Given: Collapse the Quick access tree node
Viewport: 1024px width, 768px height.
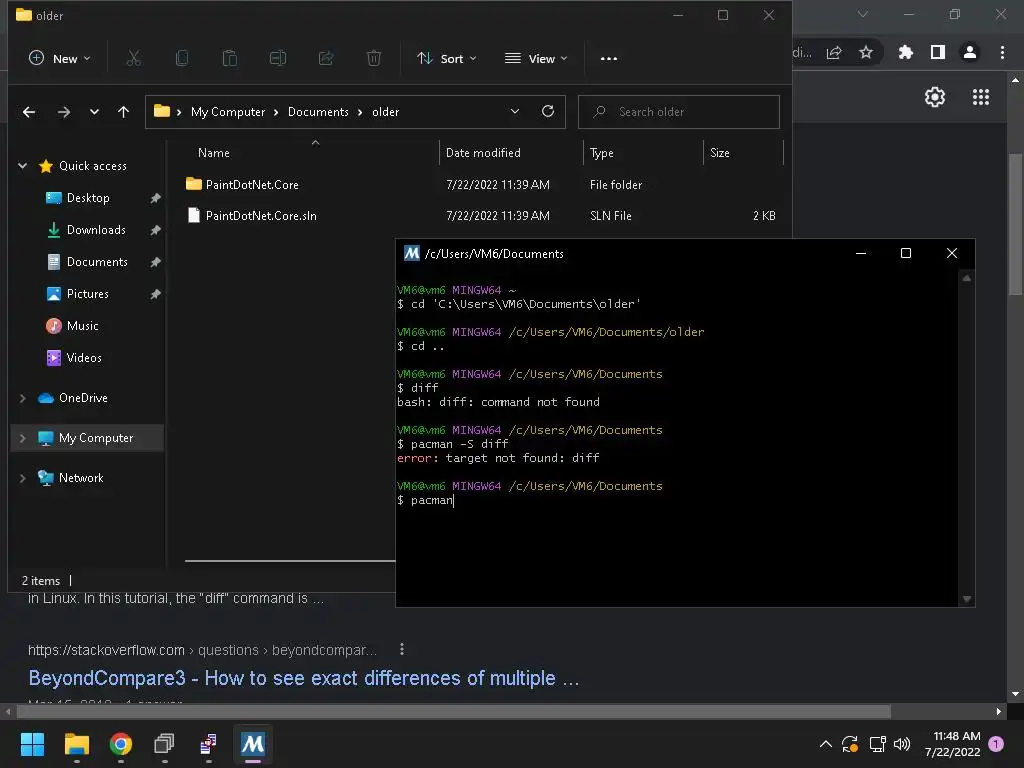Looking at the screenshot, I should pyautogui.click(x=22, y=166).
